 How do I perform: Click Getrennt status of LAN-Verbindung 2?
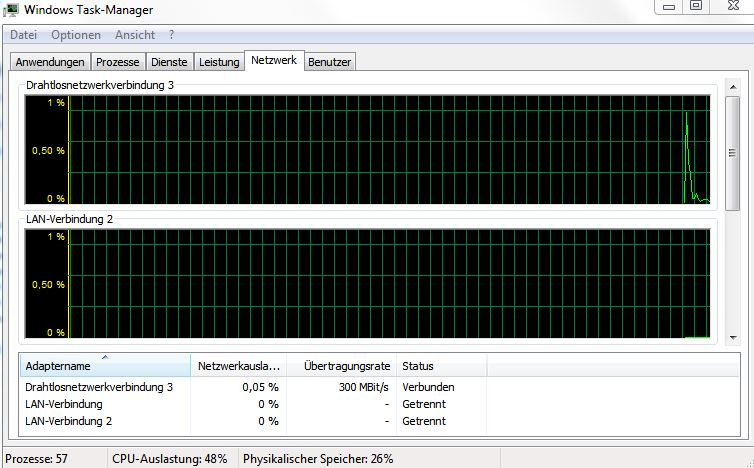(424, 421)
